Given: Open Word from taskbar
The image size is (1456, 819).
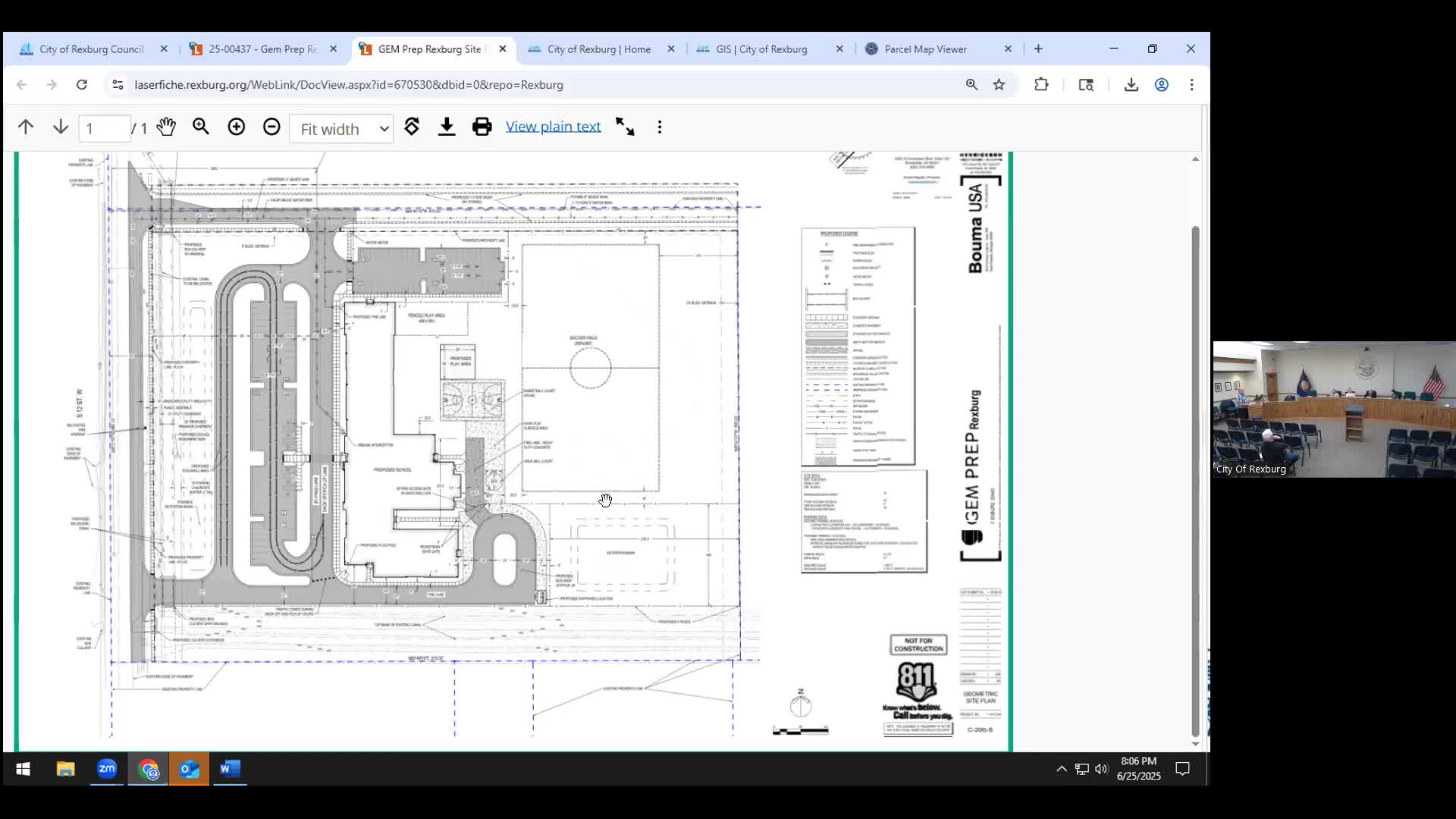Looking at the screenshot, I should pyautogui.click(x=230, y=769).
